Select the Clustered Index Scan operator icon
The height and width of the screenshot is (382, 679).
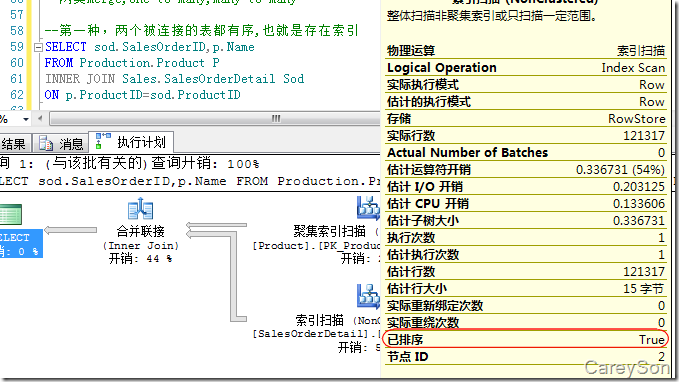368,208
